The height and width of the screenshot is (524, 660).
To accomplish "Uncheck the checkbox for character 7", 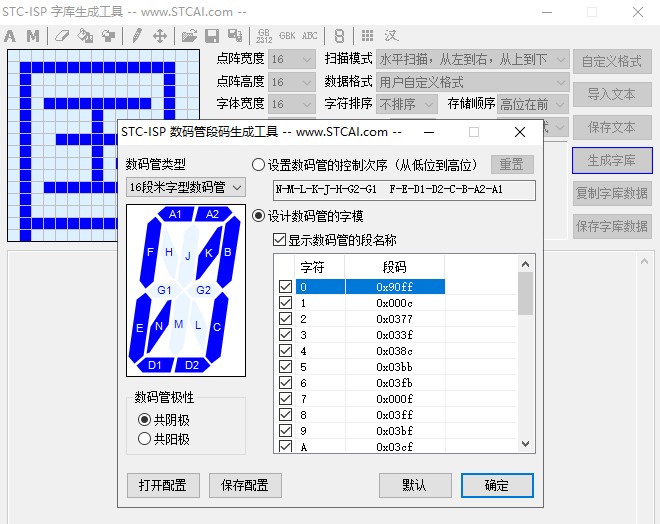I will 285,399.
